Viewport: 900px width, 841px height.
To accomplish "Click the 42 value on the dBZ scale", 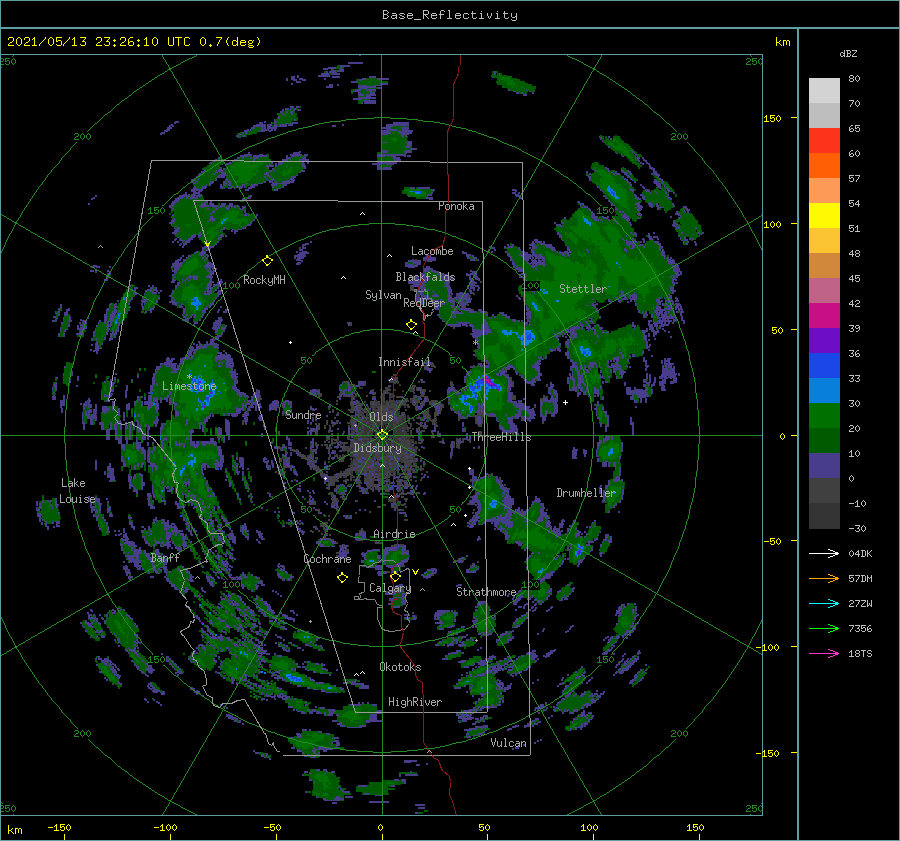I will 854,304.
